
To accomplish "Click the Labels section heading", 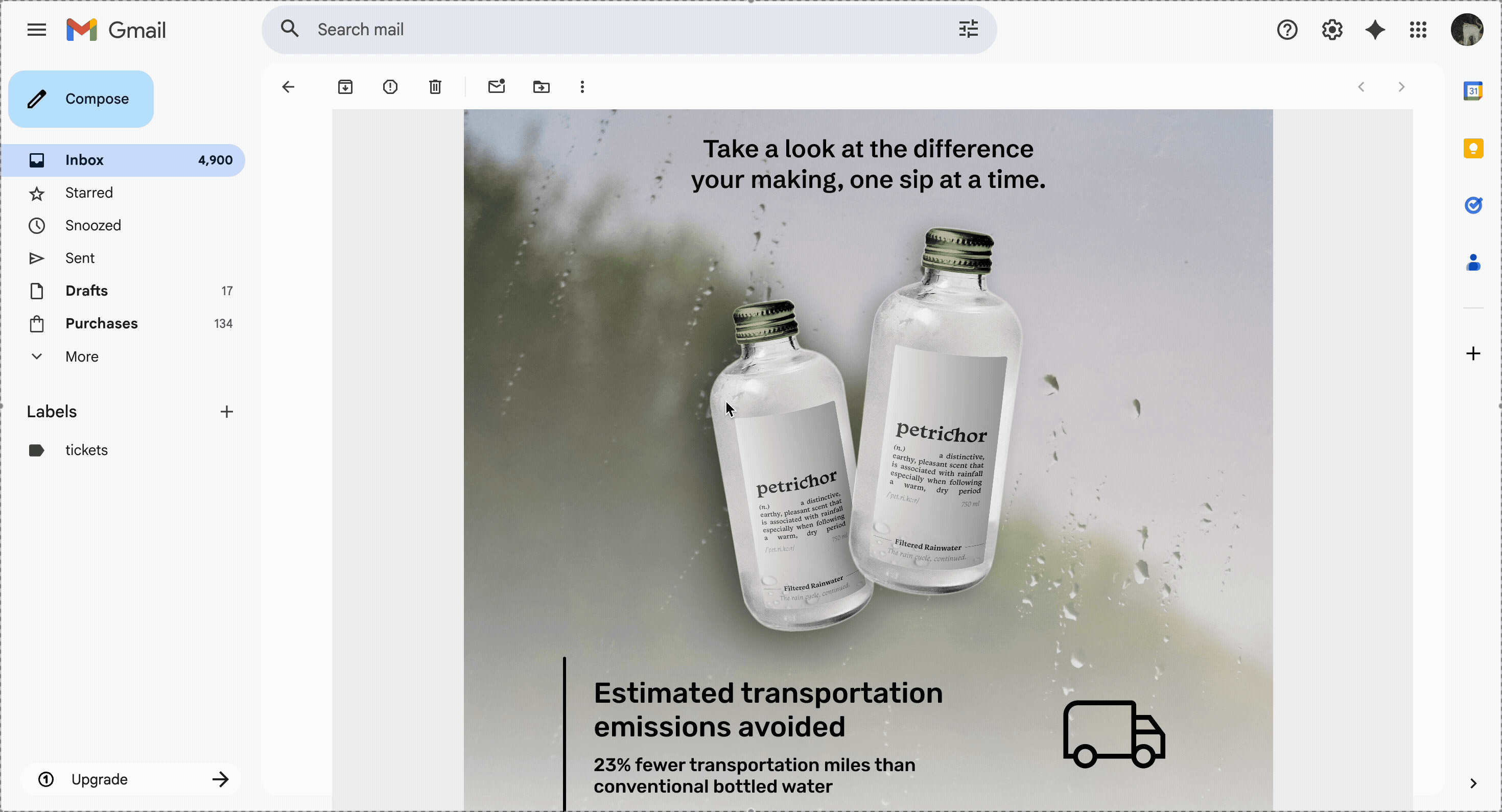I will [52, 412].
